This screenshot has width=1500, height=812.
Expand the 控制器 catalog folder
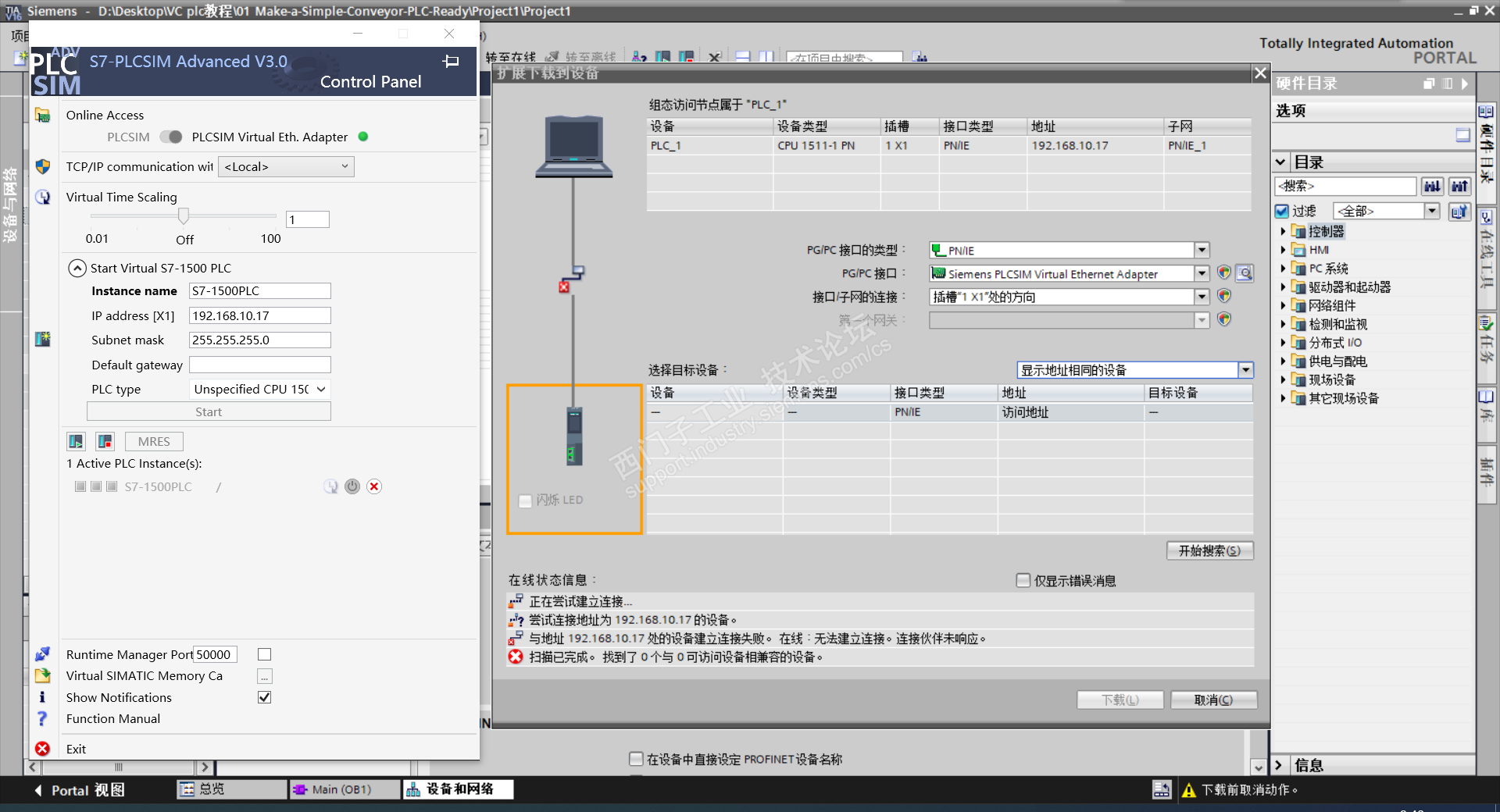tap(1283, 231)
